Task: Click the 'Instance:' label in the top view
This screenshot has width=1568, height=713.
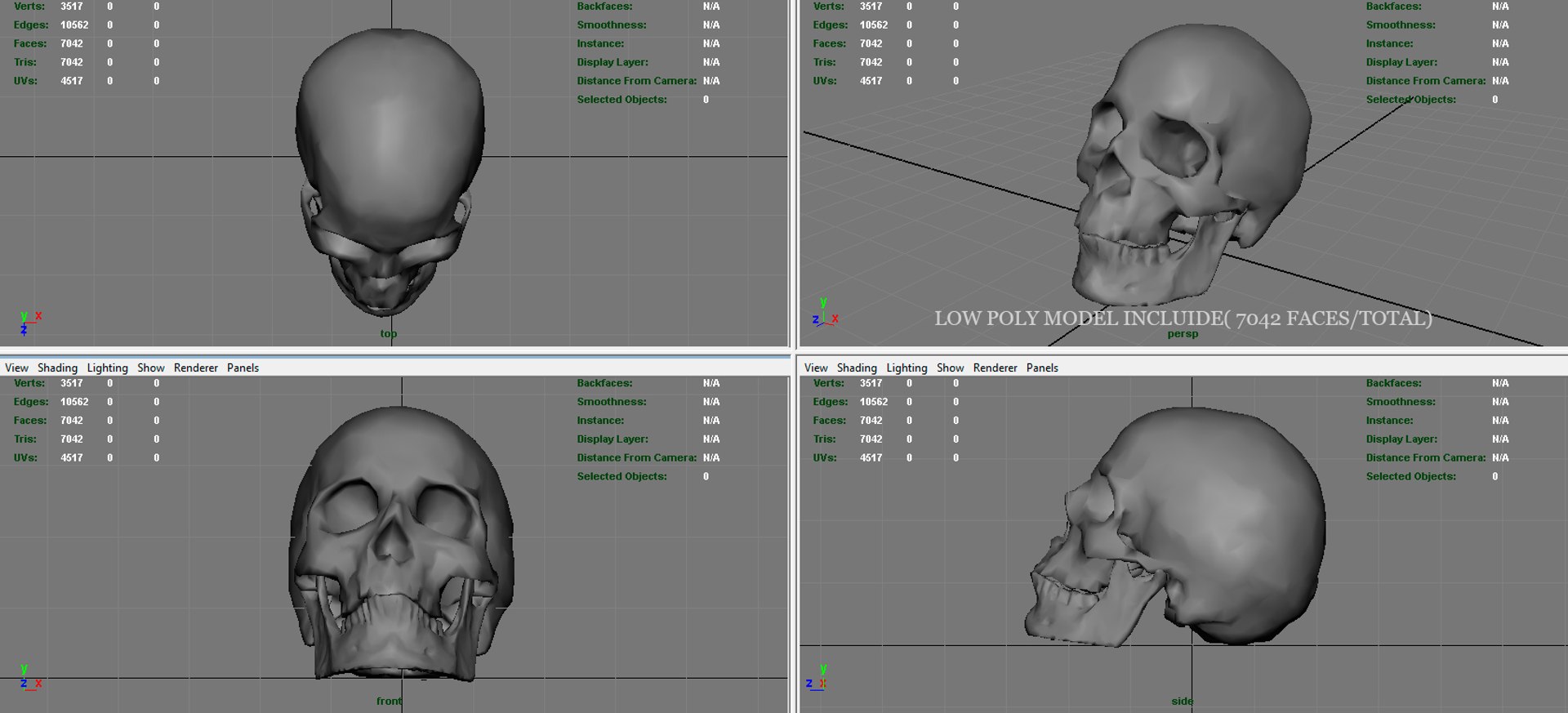Action: 600,44
